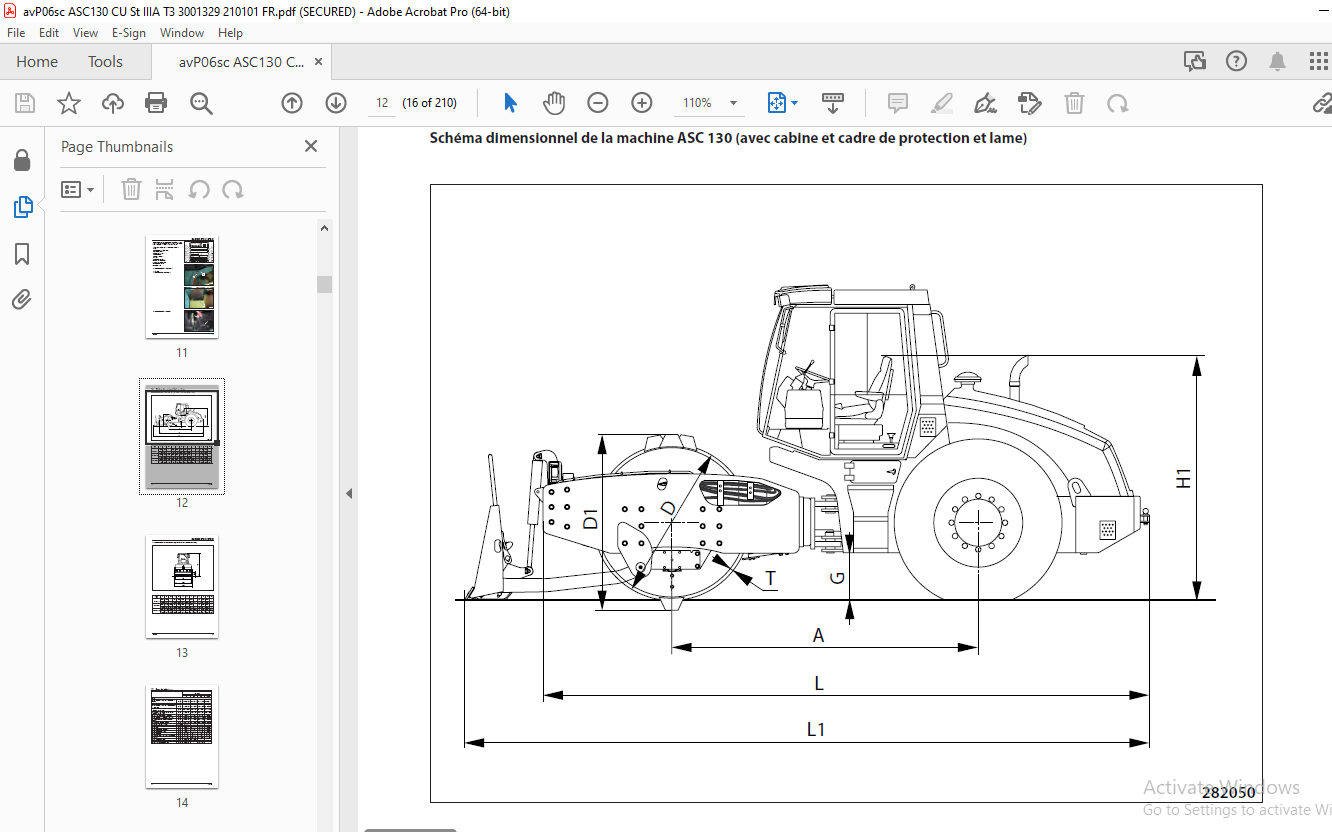
Task: Switch to the Tools tab
Action: [x=105, y=62]
